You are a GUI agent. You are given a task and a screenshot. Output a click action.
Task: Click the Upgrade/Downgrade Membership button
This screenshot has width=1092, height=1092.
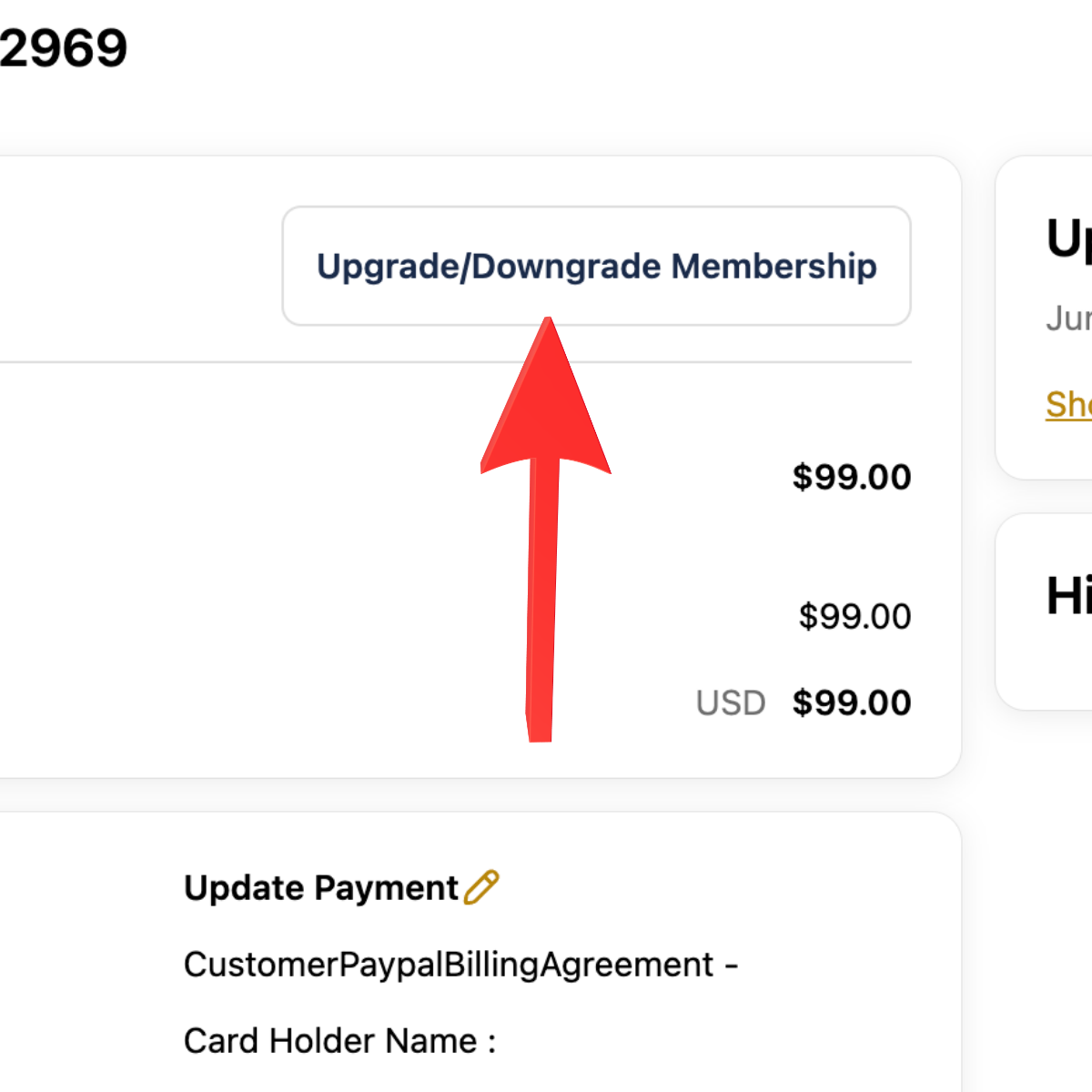coord(596,266)
